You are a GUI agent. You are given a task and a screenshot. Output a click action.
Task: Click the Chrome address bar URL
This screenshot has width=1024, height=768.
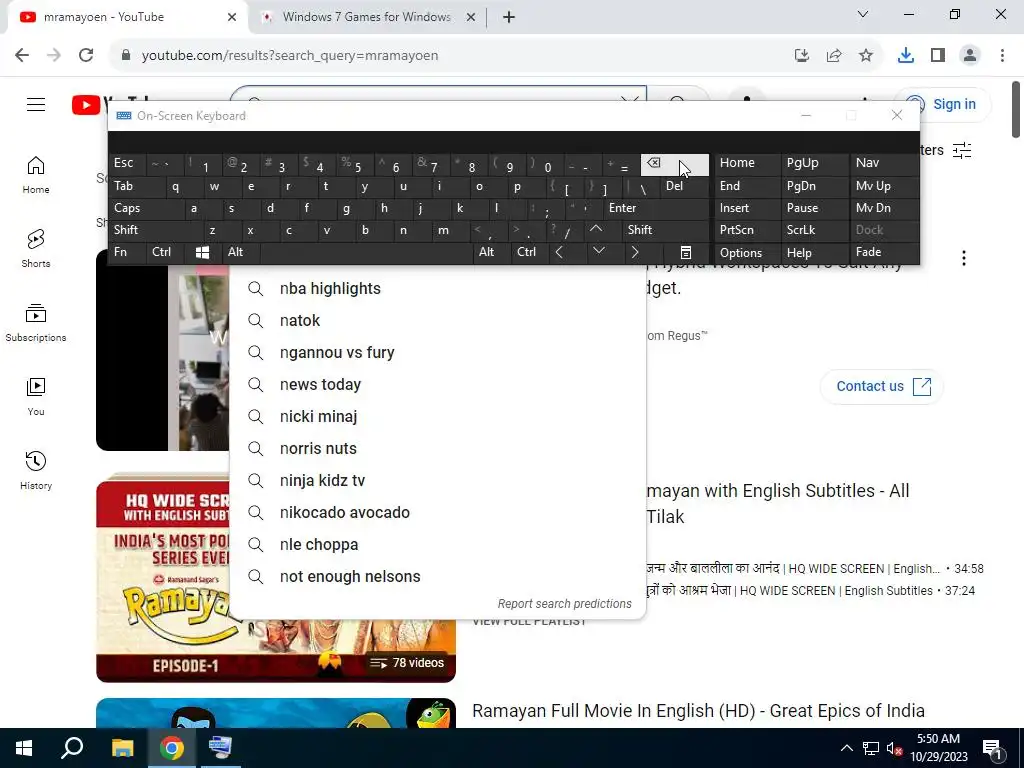290,56
